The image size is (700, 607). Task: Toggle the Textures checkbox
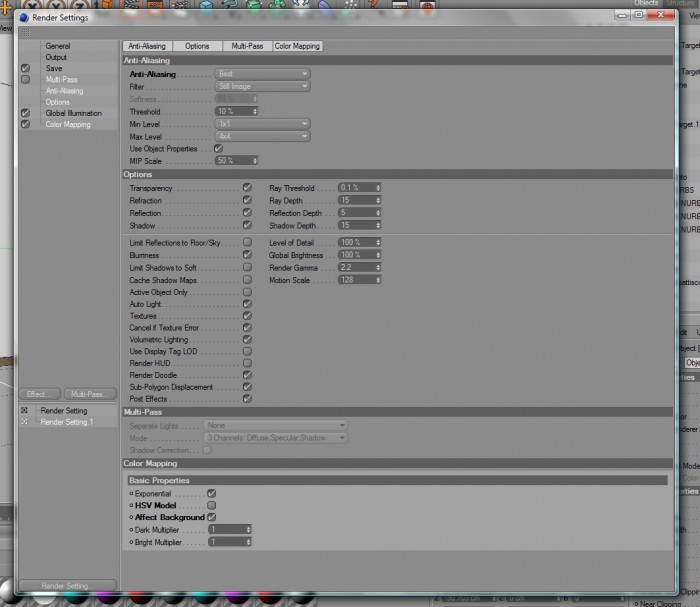[x=247, y=316]
